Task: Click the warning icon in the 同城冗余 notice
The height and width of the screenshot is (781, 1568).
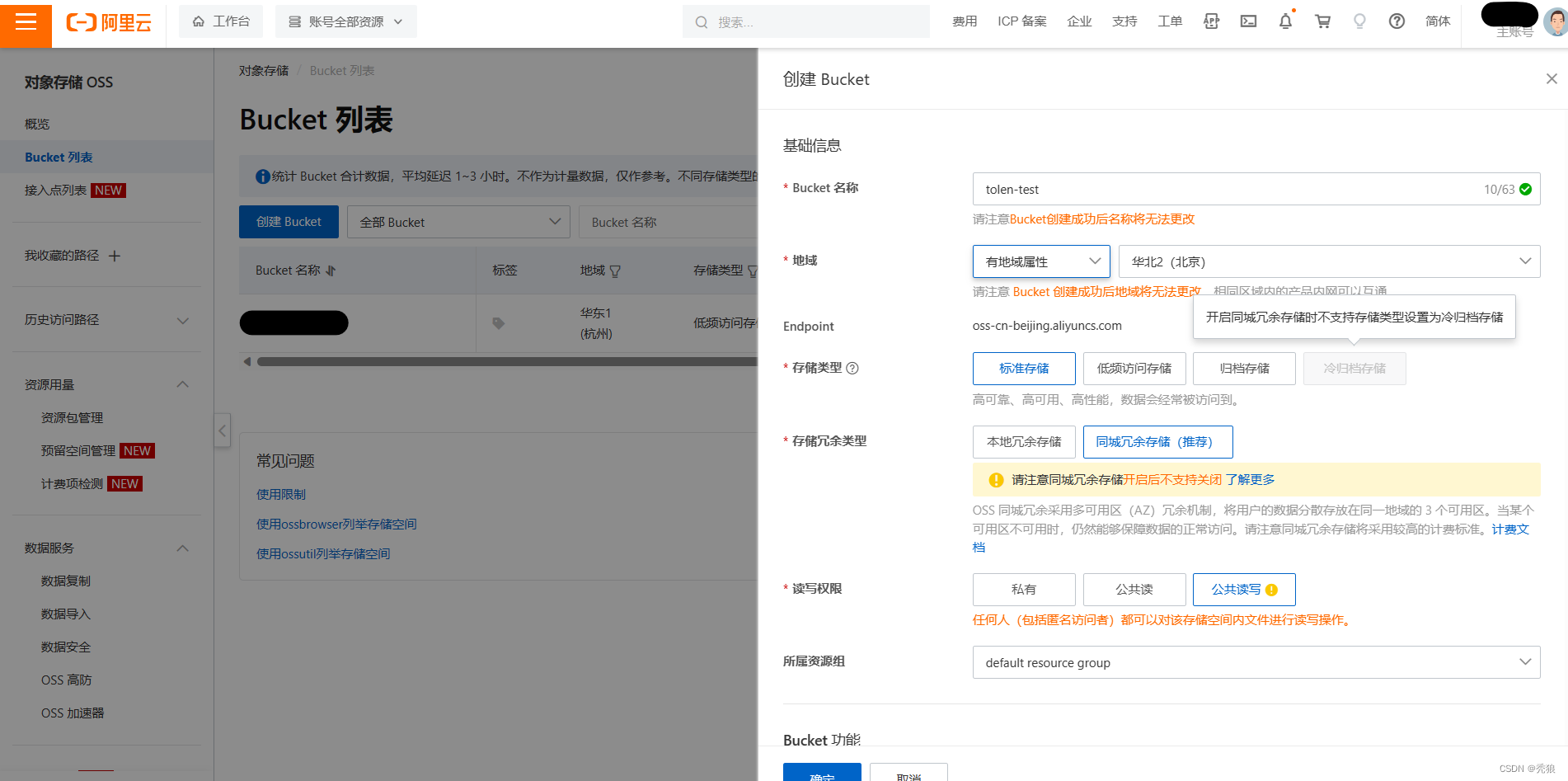Action: [996, 480]
